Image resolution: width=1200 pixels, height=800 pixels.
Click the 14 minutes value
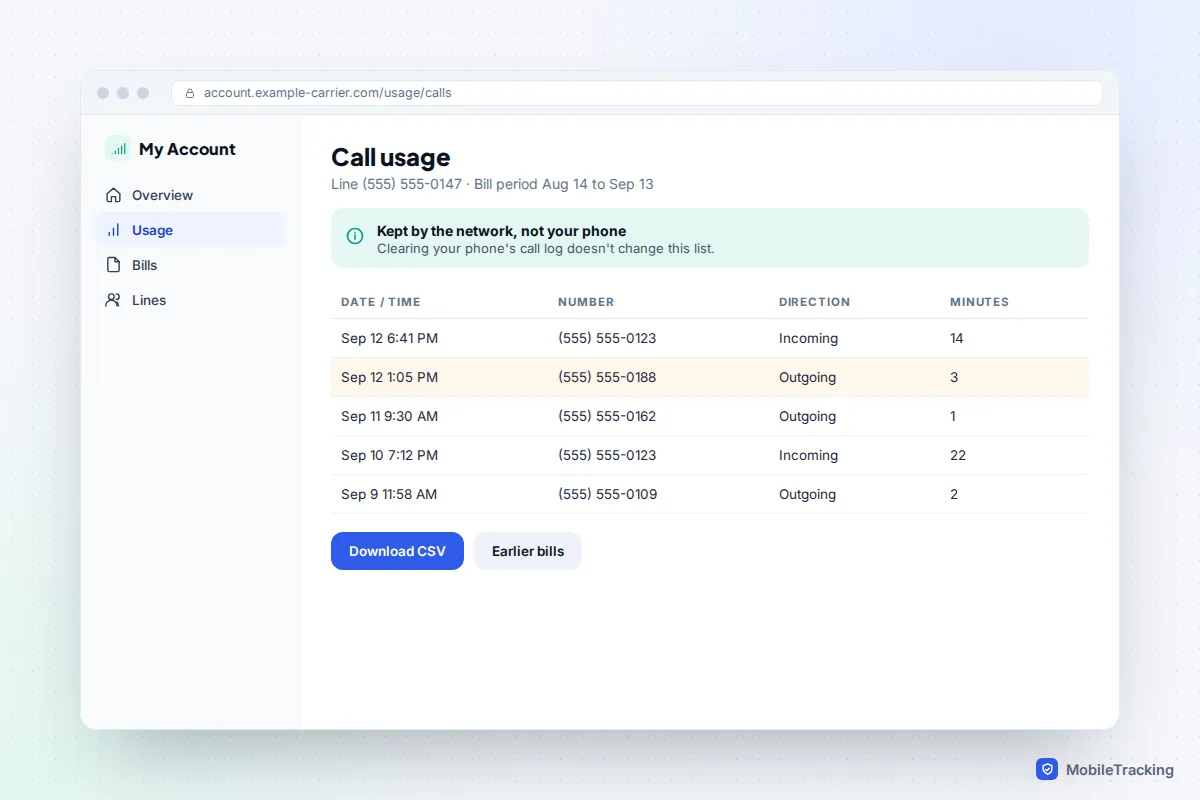tap(957, 338)
